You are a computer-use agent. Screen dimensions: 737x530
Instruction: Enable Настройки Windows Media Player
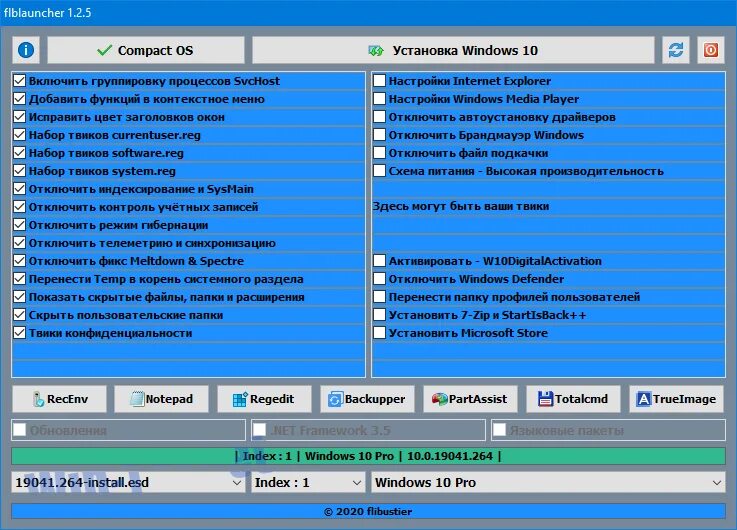(379, 99)
